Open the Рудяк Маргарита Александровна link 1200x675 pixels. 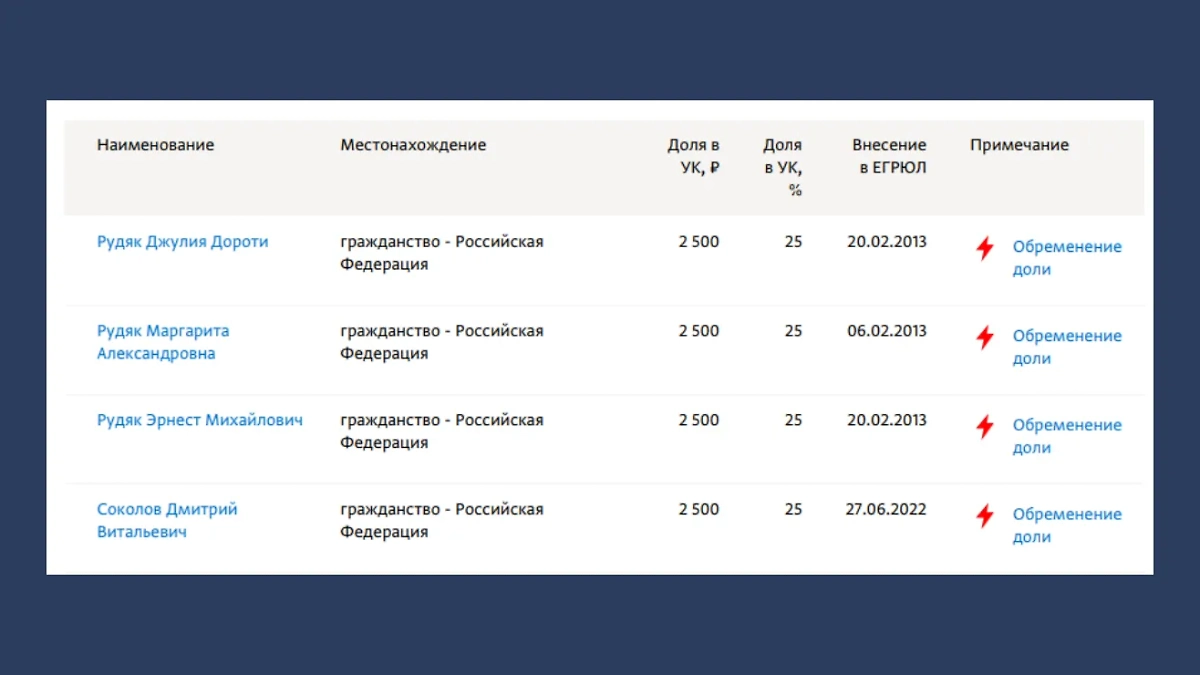tap(163, 342)
